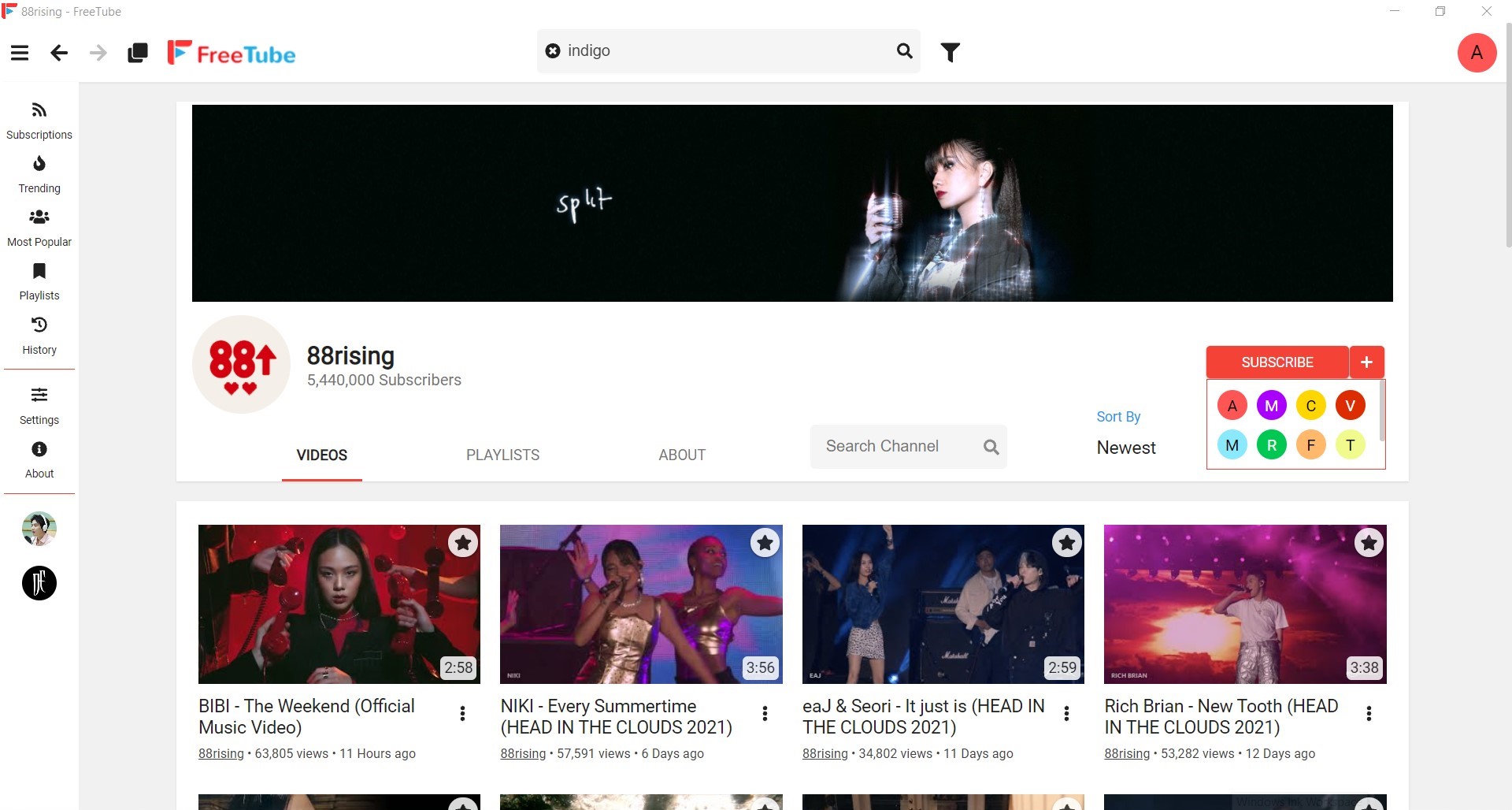This screenshot has height=810, width=1512.
Task: Select green profile R in the subscribe list
Action: [1272, 445]
